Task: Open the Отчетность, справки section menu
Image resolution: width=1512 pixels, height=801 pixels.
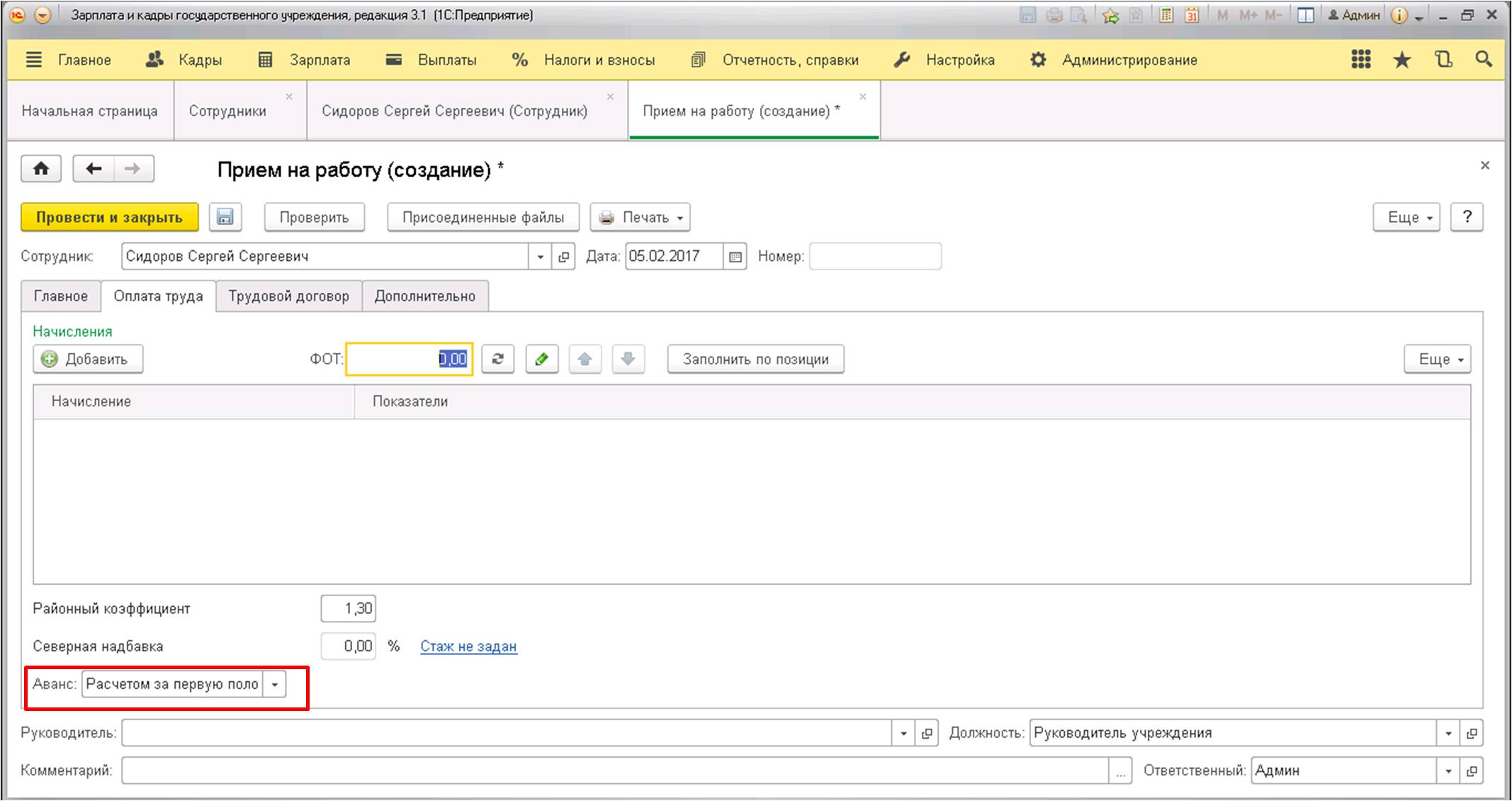Action: click(774, 60)
